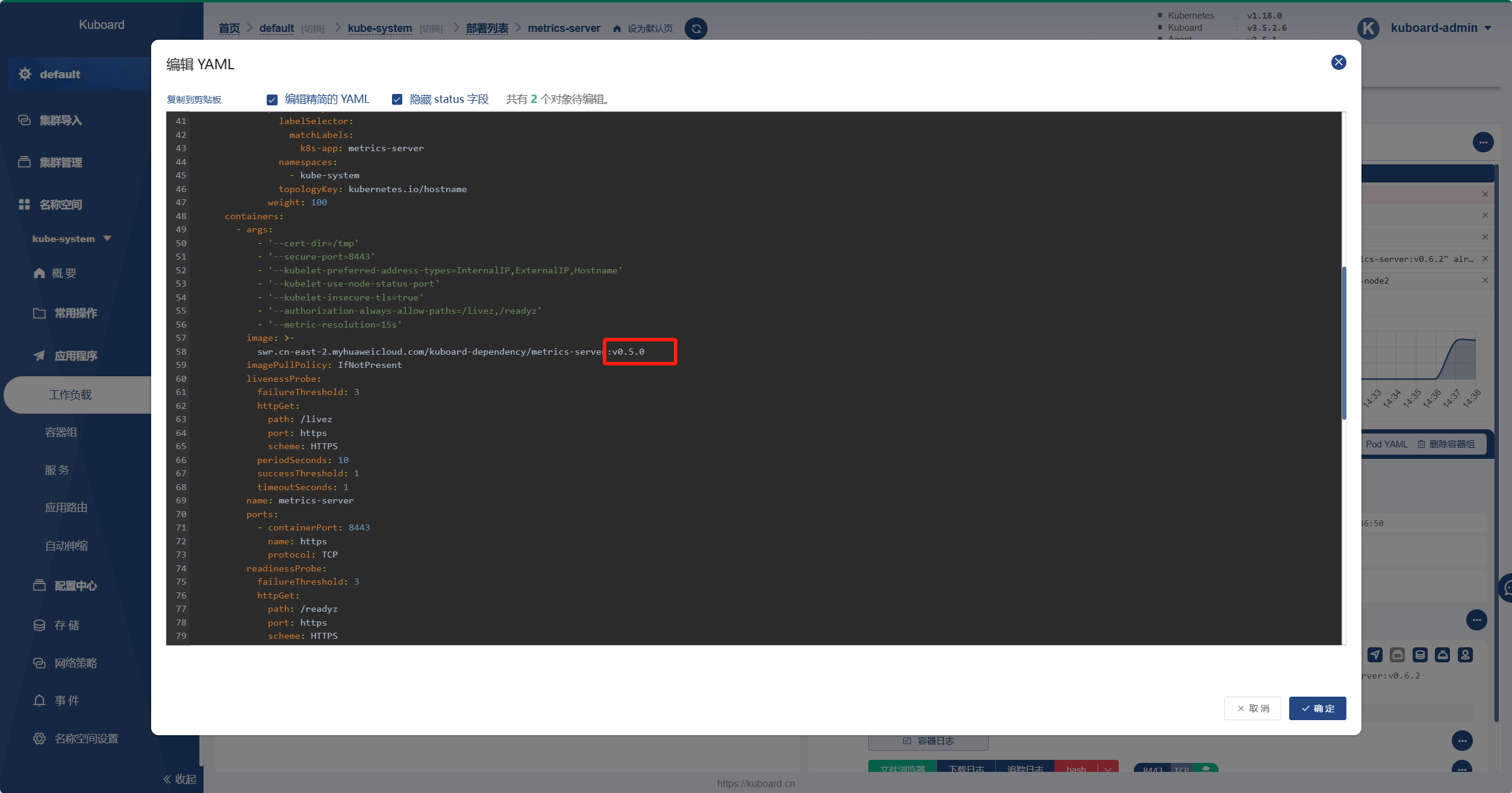This screenshot has height=793, width=1512.
Task: Click the refresh icon beside the breadcrumb
Action: point(695,28)
